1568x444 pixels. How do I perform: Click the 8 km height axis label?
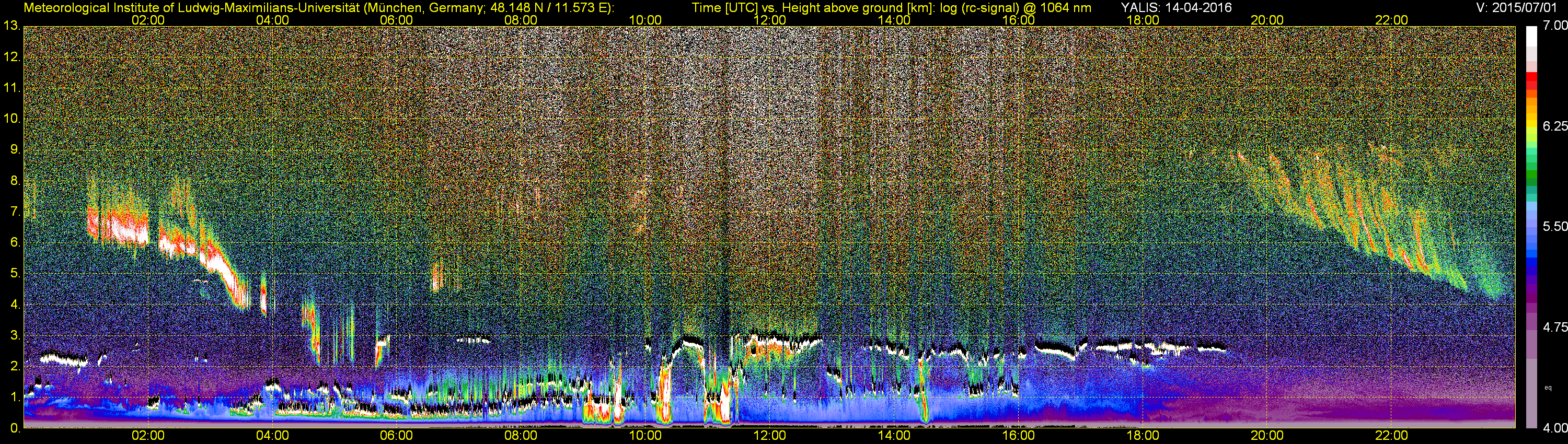pyautogui.click(x=15, y=181)
